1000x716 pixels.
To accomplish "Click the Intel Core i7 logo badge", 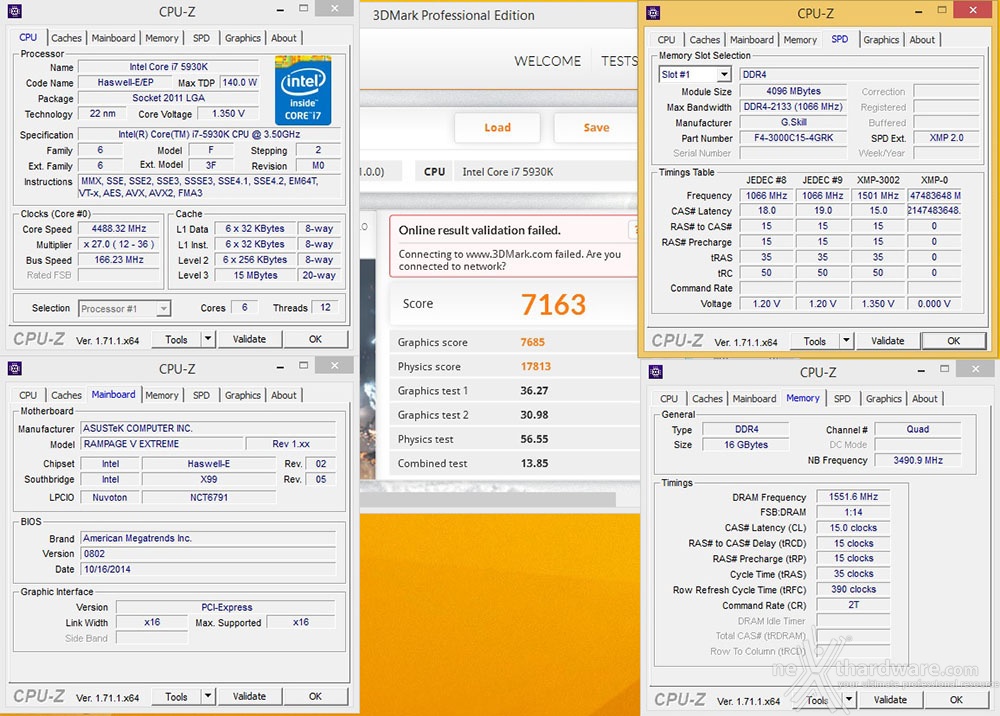I will pyautogui.click(x=303, y=90).
